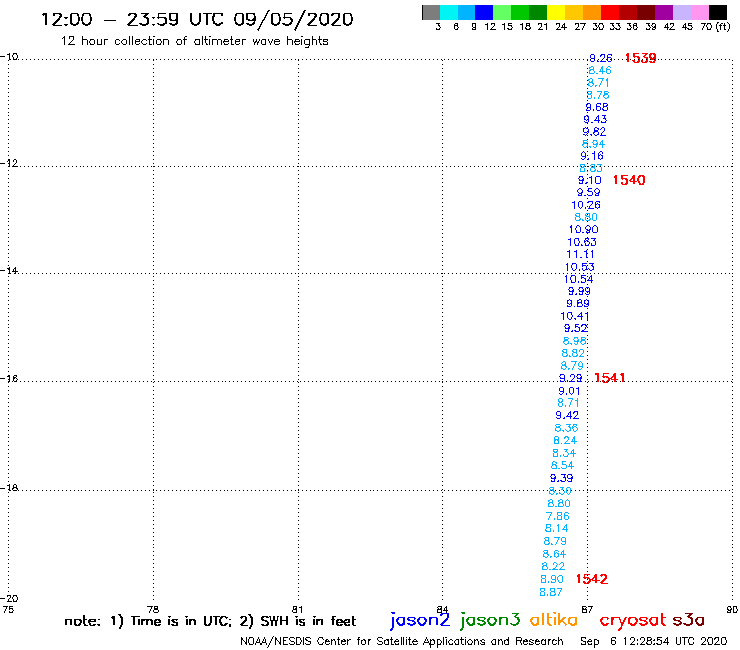The image size is (740, 650).
Task: Select the red pass label 1541
Action: tap(609, 378)
